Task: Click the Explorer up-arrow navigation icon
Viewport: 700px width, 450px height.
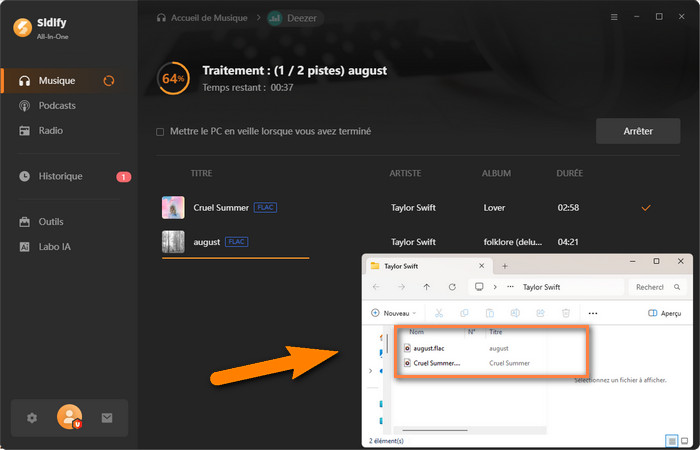Action: coord(427,287)
